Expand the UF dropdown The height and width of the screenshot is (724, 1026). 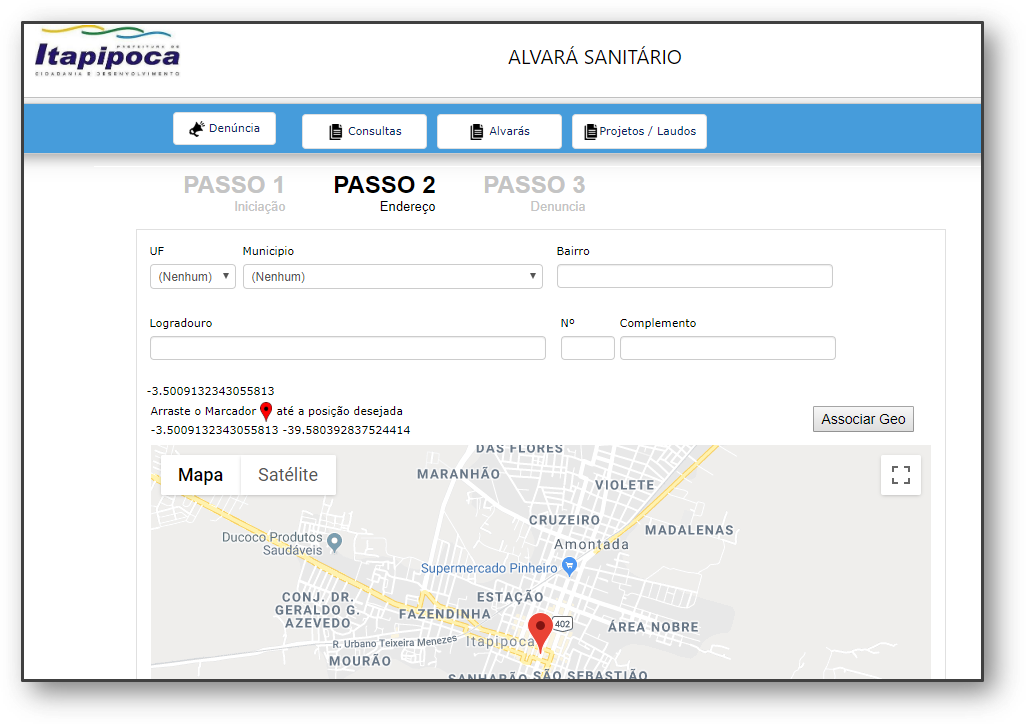pos(193,277)
